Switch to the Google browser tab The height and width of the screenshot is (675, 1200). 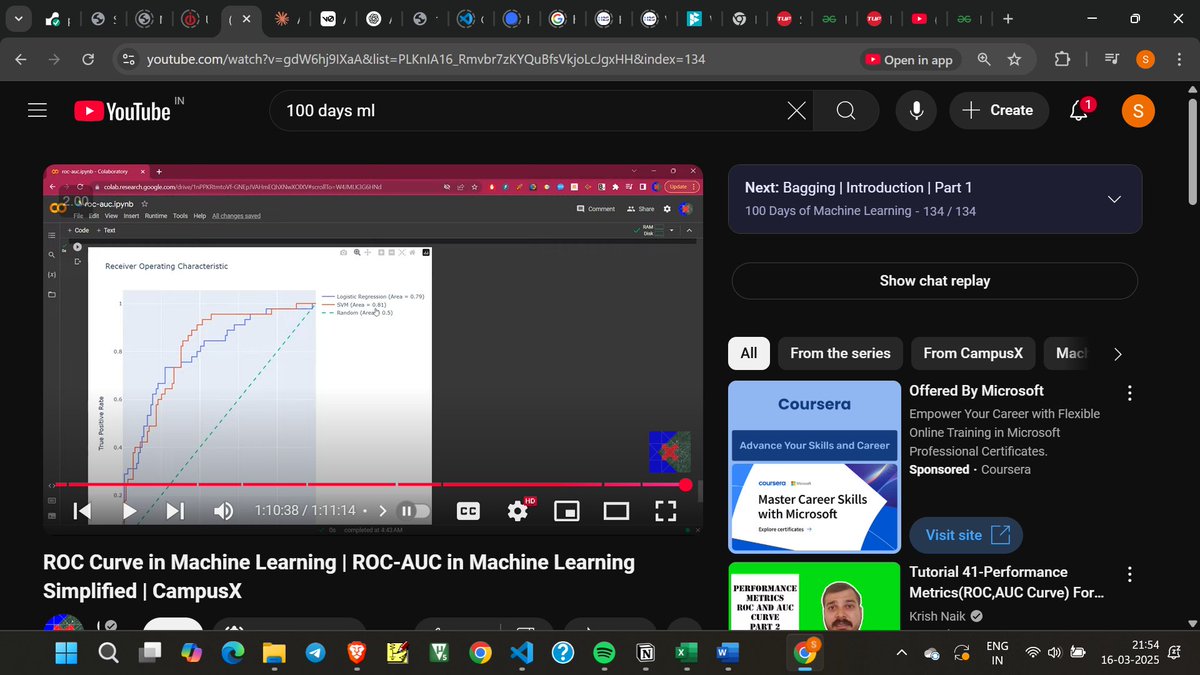pyautogui.click(x=556, y=19)
